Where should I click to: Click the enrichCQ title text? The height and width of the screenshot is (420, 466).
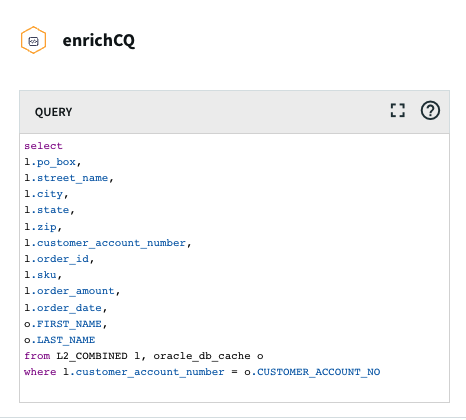pyautogui.click(x=99, y=41)
